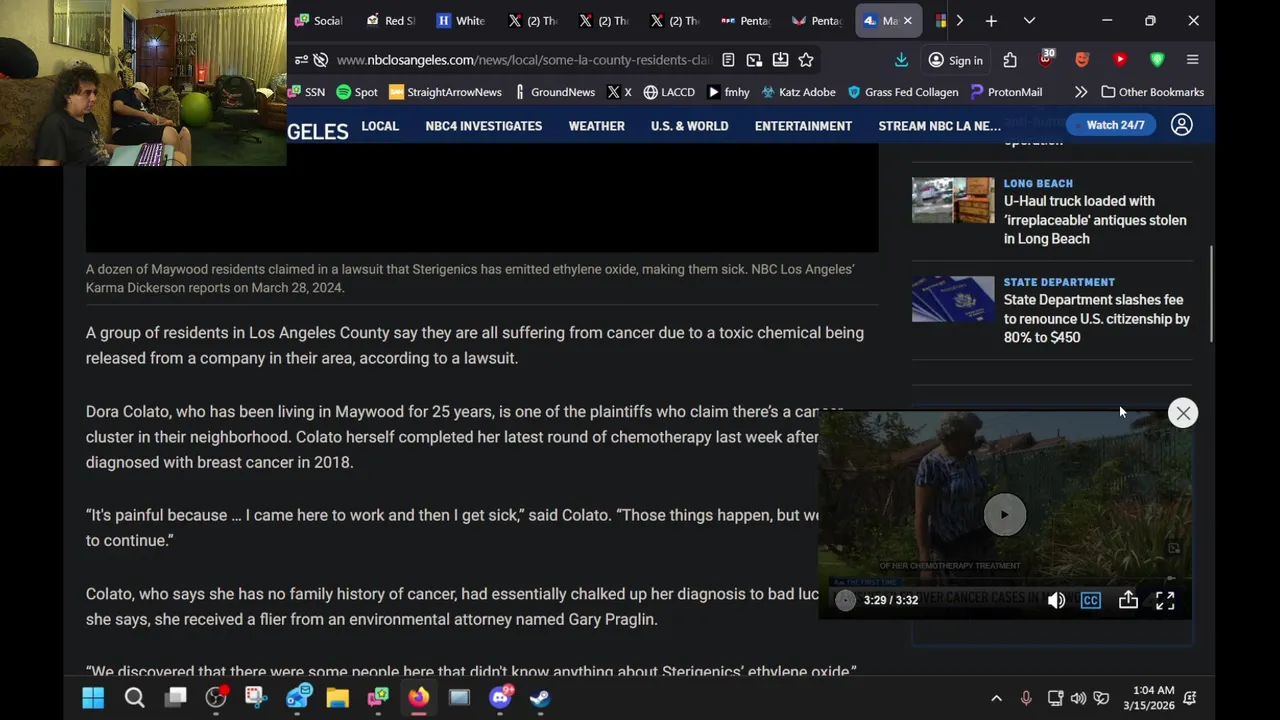Open the Windows Start button
This screenshot has width=1280, height=720.
[93, 697]
